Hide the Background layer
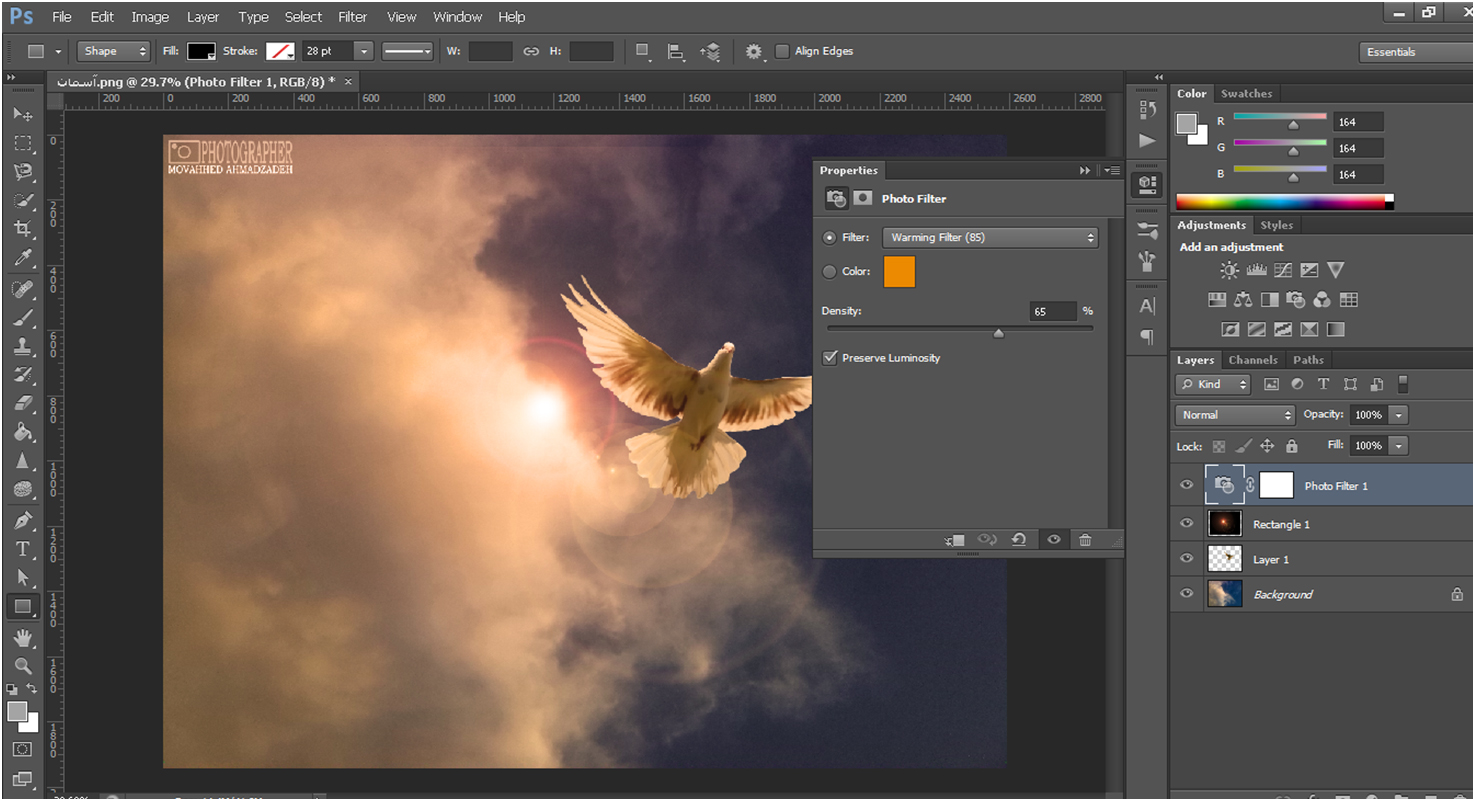This screenshot has width=1473, height=799. (x=1187, y=593)
